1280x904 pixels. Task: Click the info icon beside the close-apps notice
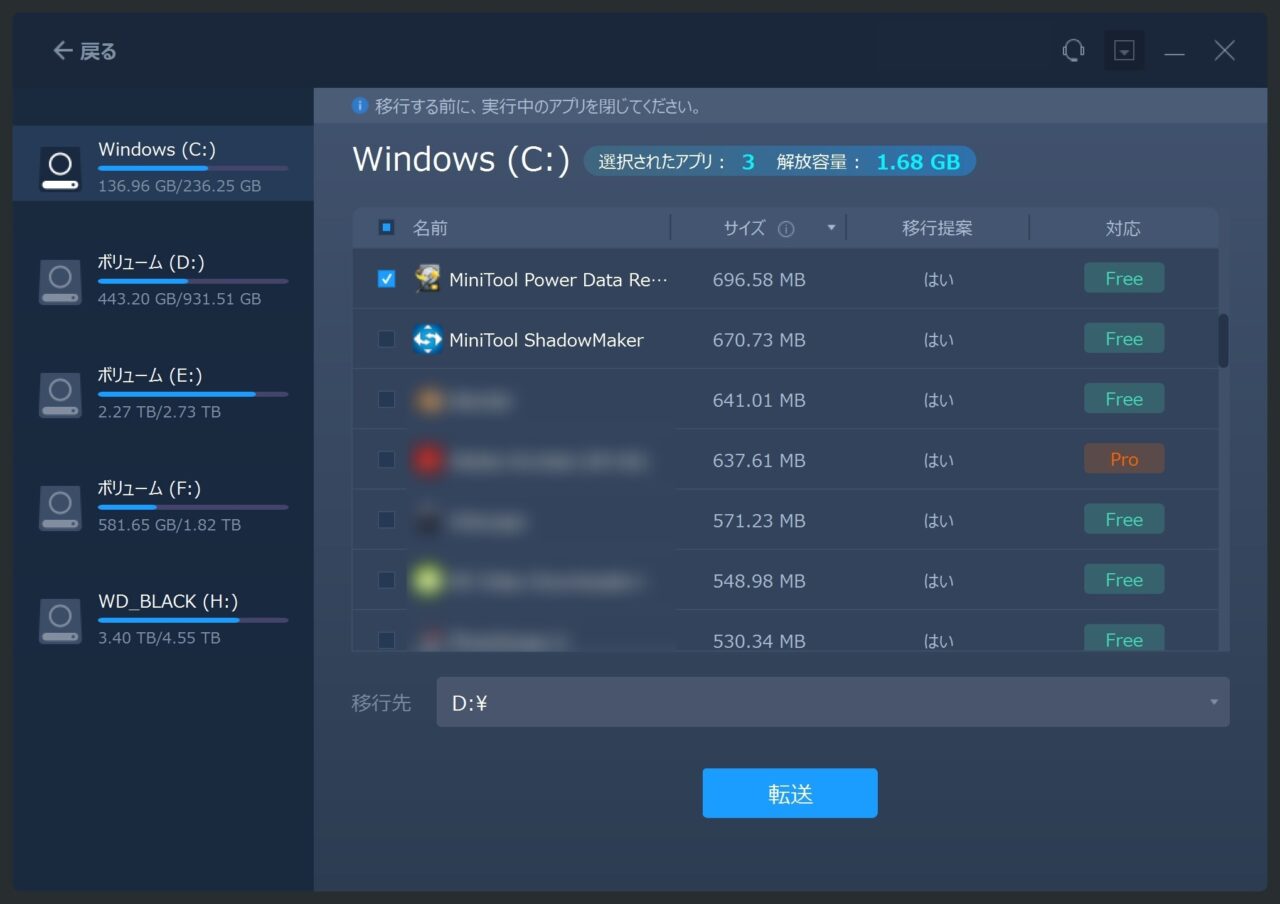(x=360, y=105)
